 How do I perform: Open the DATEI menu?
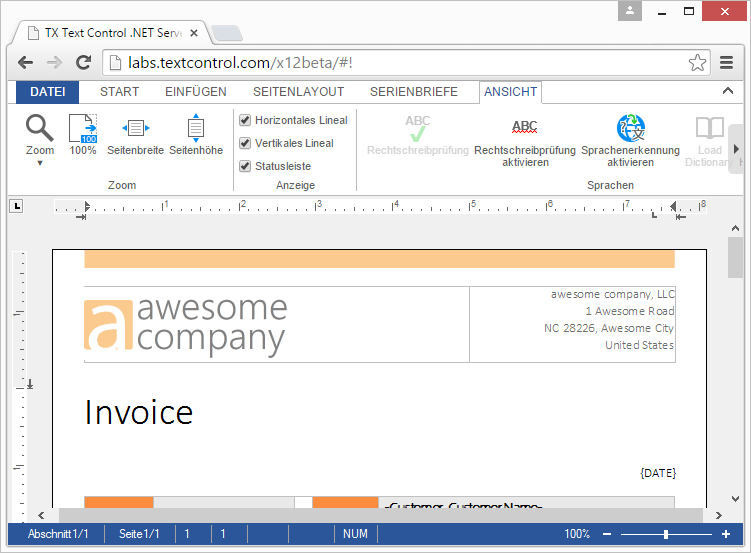[47, 92]
